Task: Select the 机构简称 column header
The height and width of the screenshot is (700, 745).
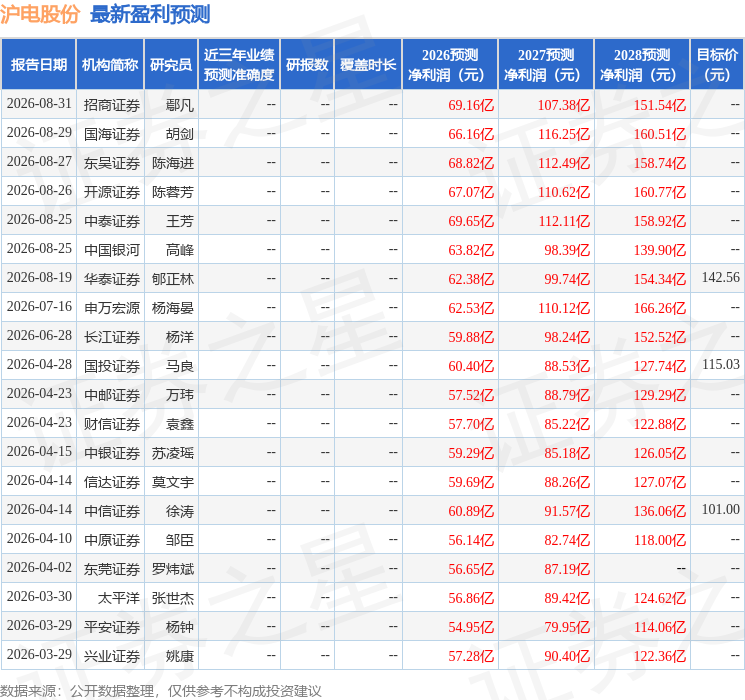Action: coord(110,65)
